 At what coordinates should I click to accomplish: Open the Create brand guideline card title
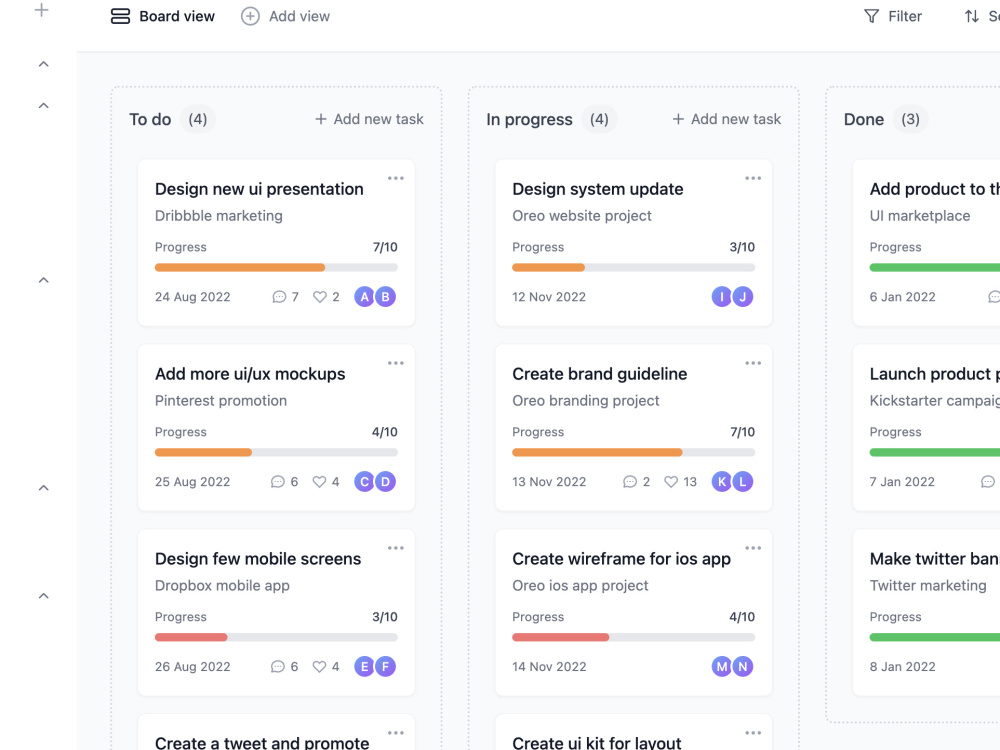click(x=599, y=374)
